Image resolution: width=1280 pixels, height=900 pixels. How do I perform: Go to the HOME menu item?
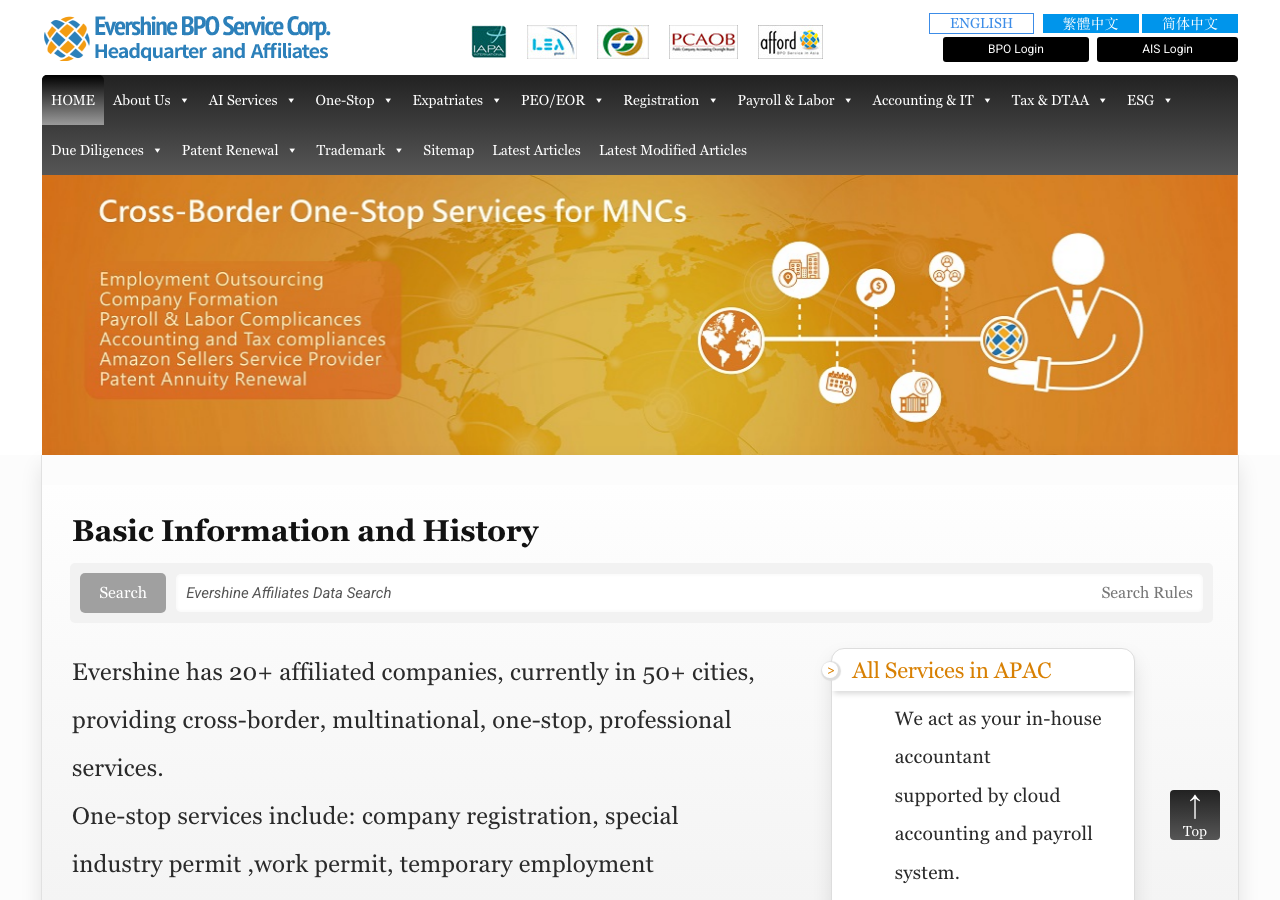(73, 100)
